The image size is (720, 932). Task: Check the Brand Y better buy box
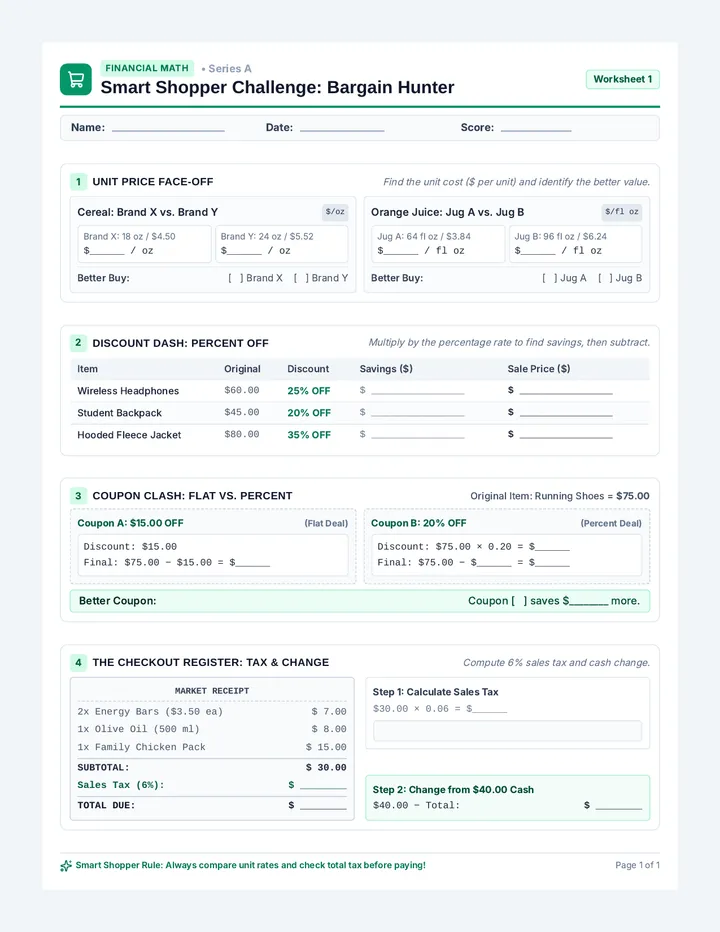pos(301,278)
